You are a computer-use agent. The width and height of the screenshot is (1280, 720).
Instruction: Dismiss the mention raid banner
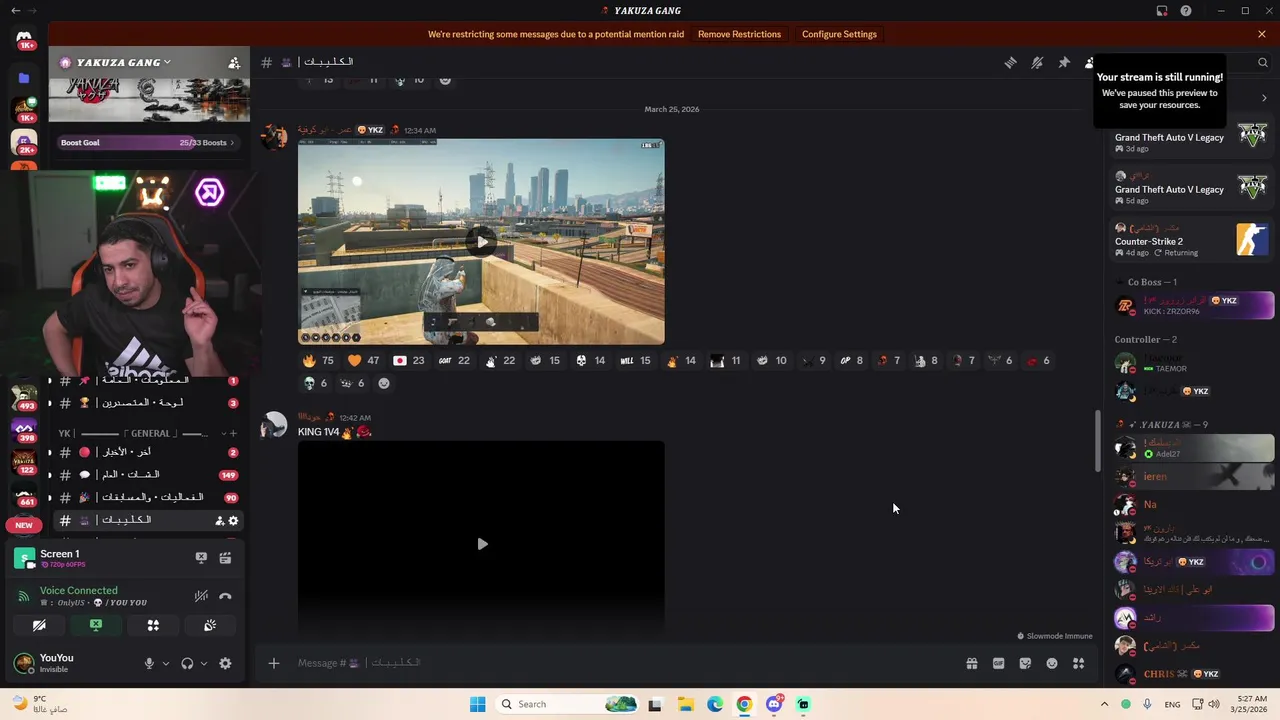(x=1262, y=34)
